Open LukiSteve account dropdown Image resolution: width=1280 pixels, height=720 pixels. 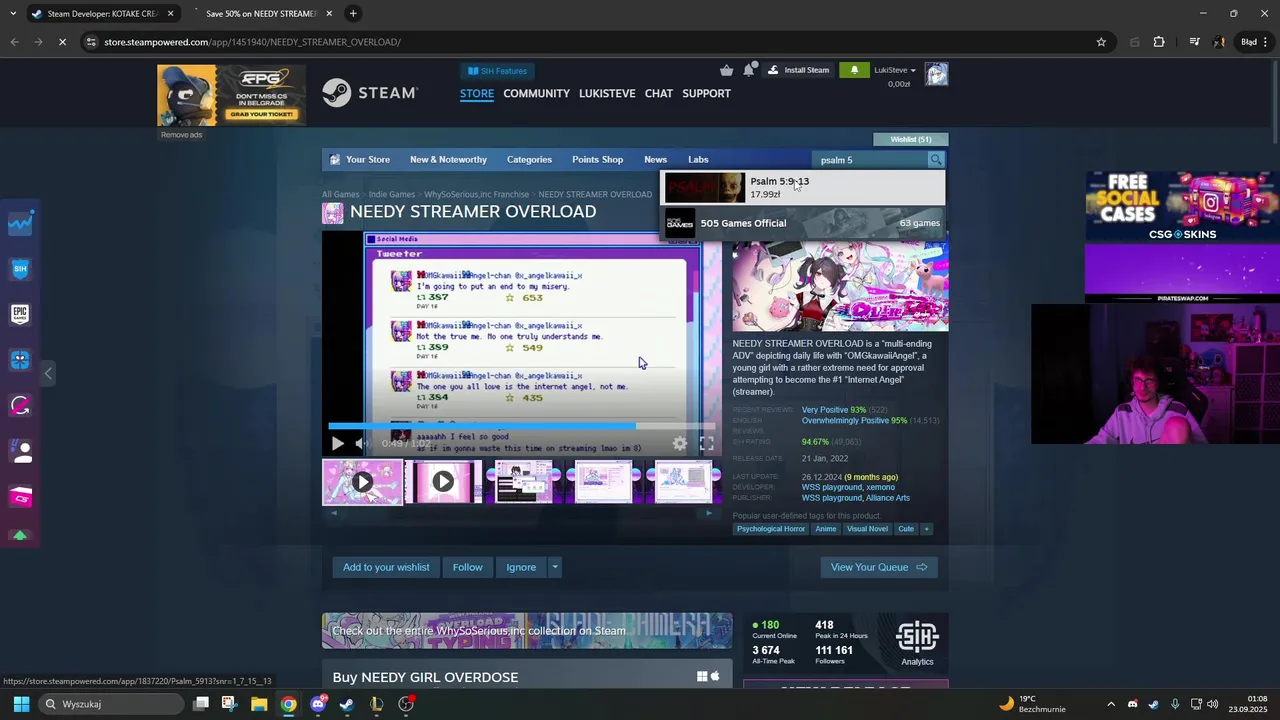tap(895, 70)
